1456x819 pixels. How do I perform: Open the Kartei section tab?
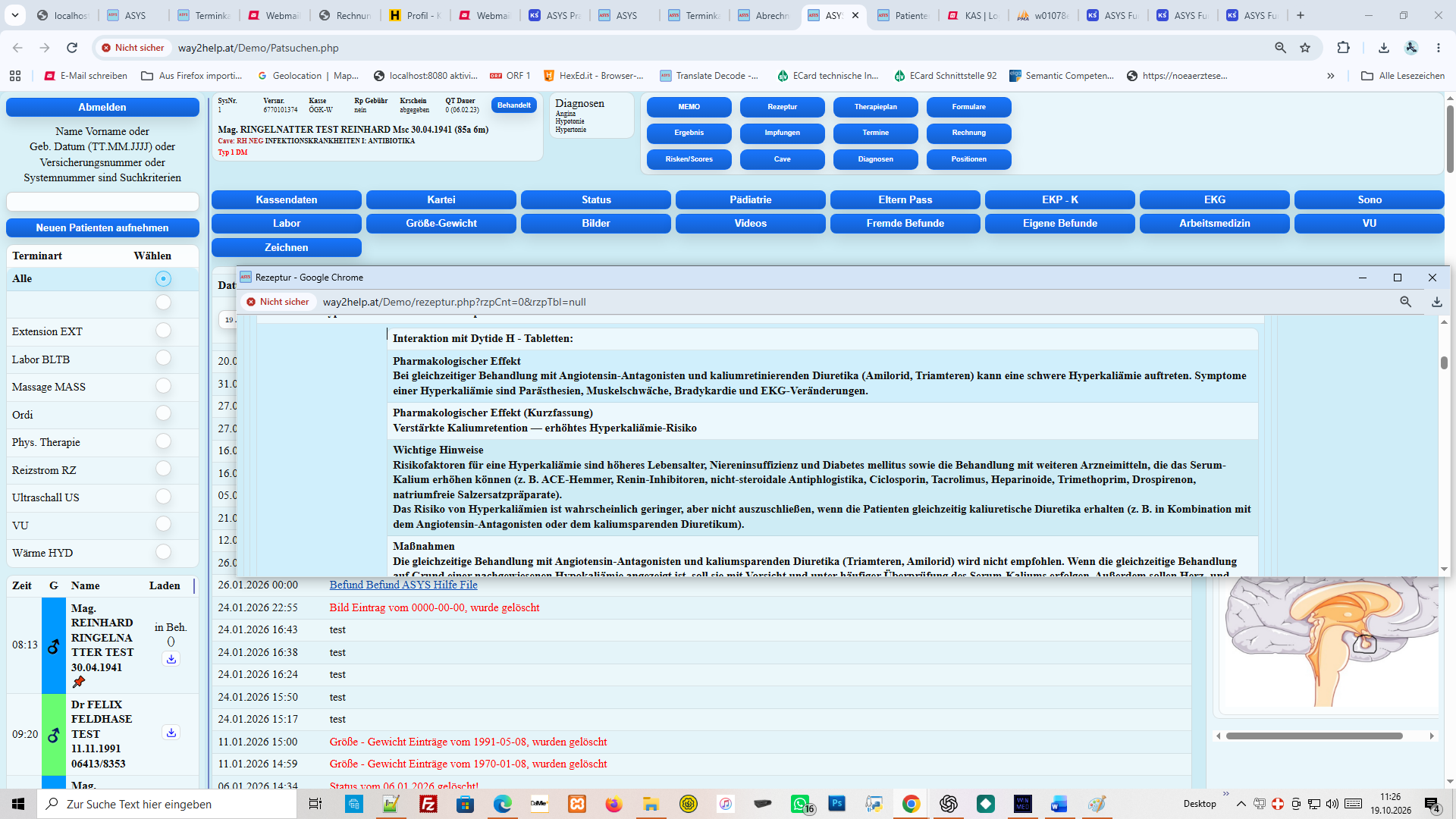point(441,199)
